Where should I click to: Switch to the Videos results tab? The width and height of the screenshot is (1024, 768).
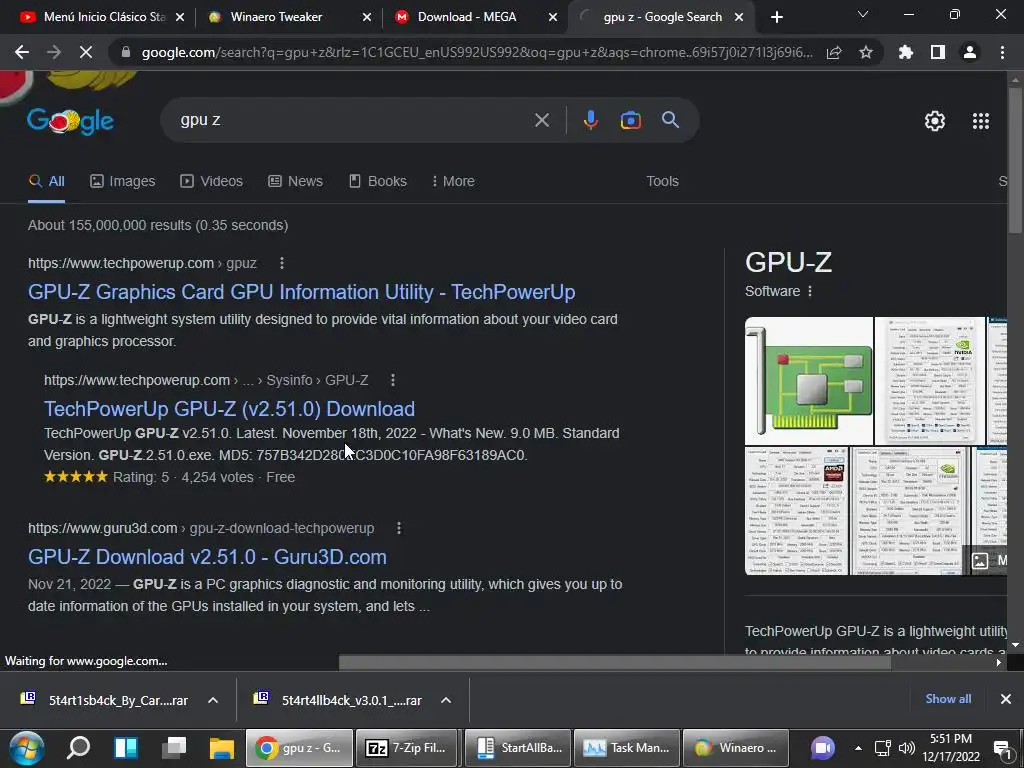(212, 181)
